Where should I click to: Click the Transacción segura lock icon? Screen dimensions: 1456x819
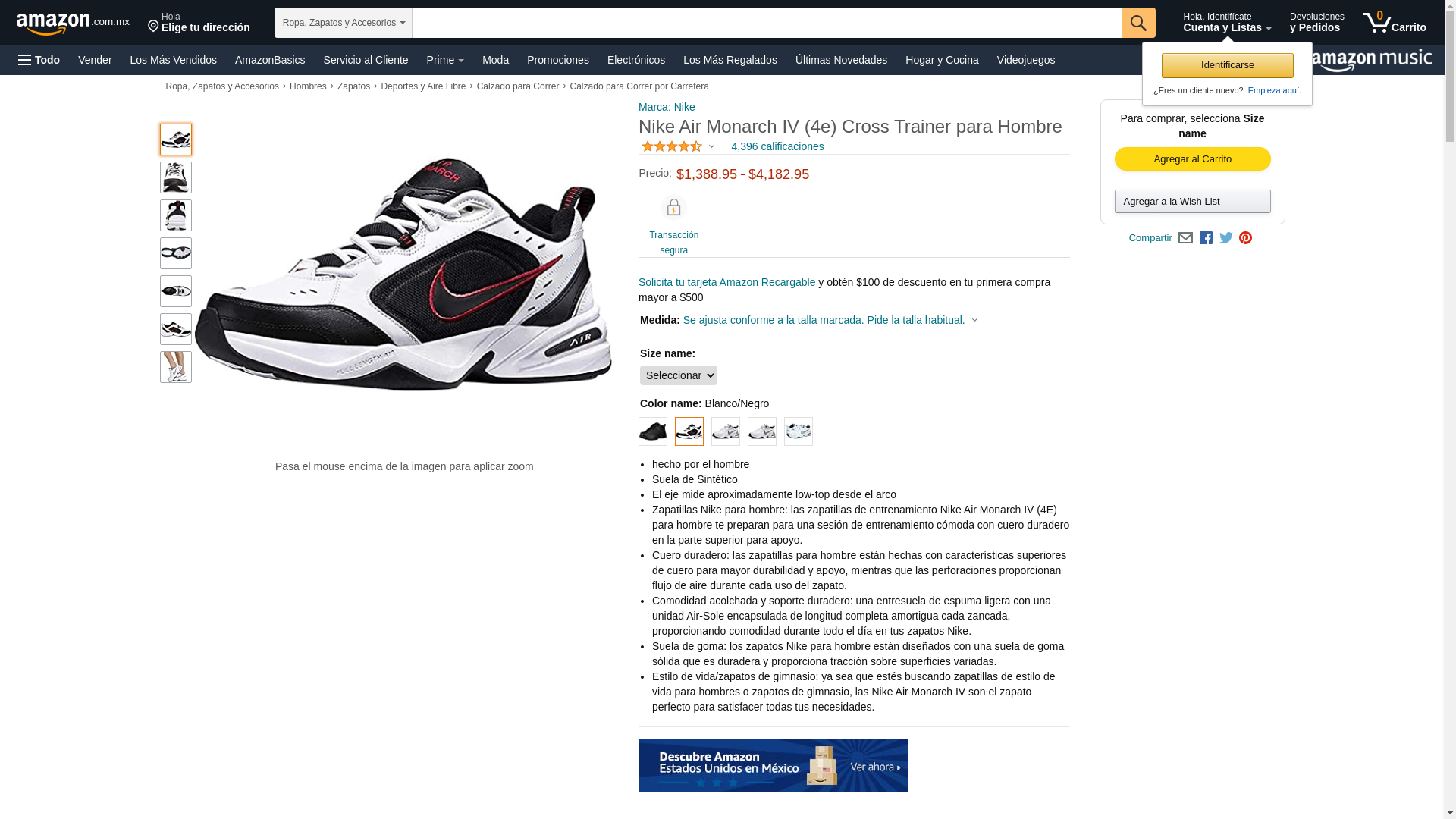click(673, 208)
